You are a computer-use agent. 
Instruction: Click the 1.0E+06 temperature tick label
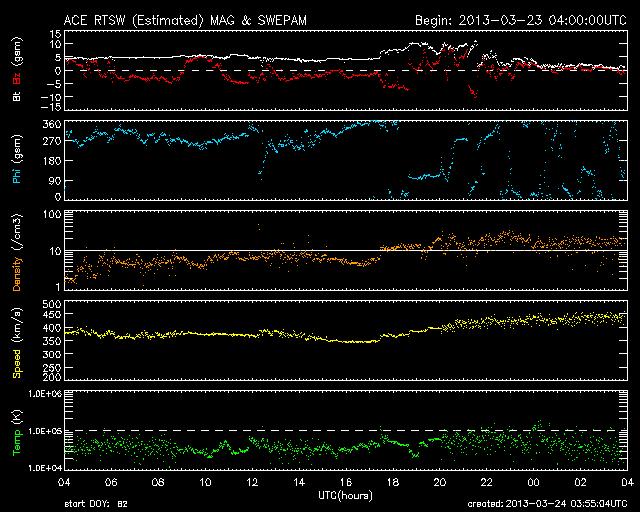pos(38,394)
